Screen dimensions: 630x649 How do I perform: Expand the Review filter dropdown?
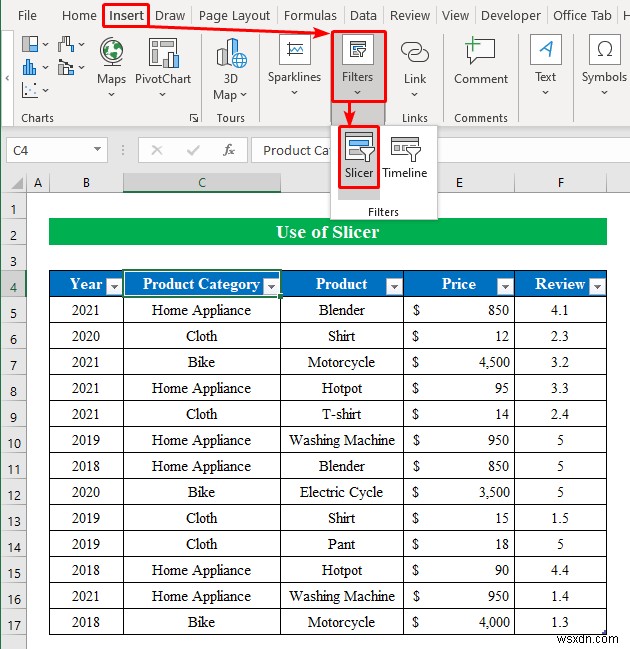coord(597,286)
